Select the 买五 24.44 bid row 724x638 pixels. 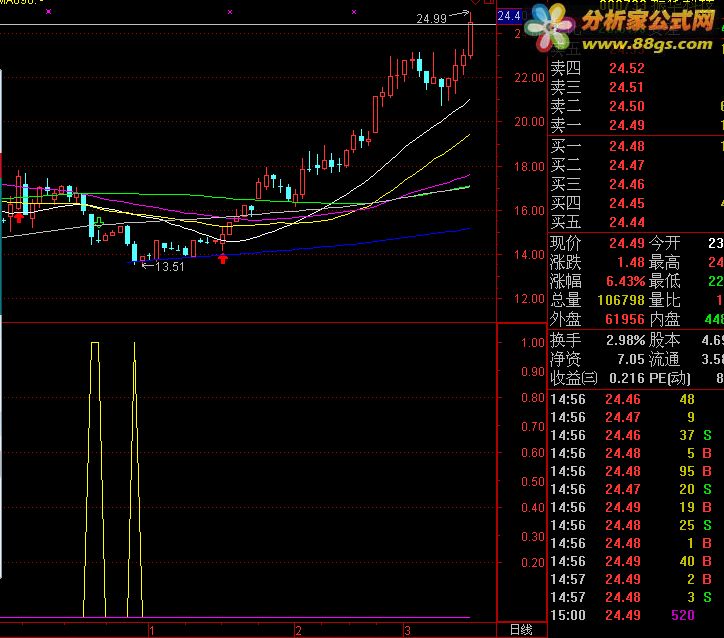(x=637, y=222)
